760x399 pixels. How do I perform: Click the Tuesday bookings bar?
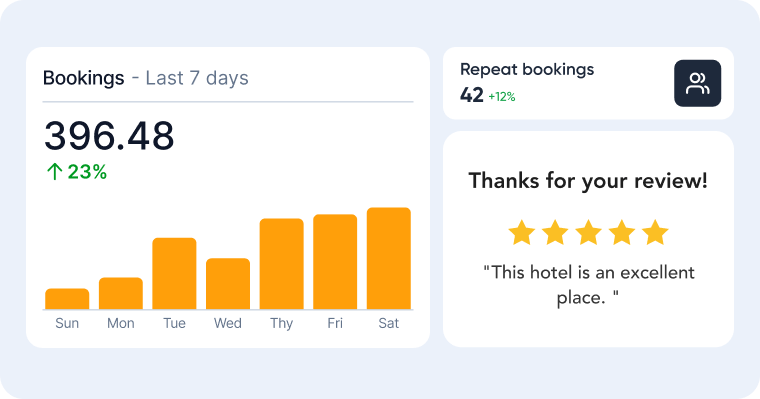[x=174, y=273]
